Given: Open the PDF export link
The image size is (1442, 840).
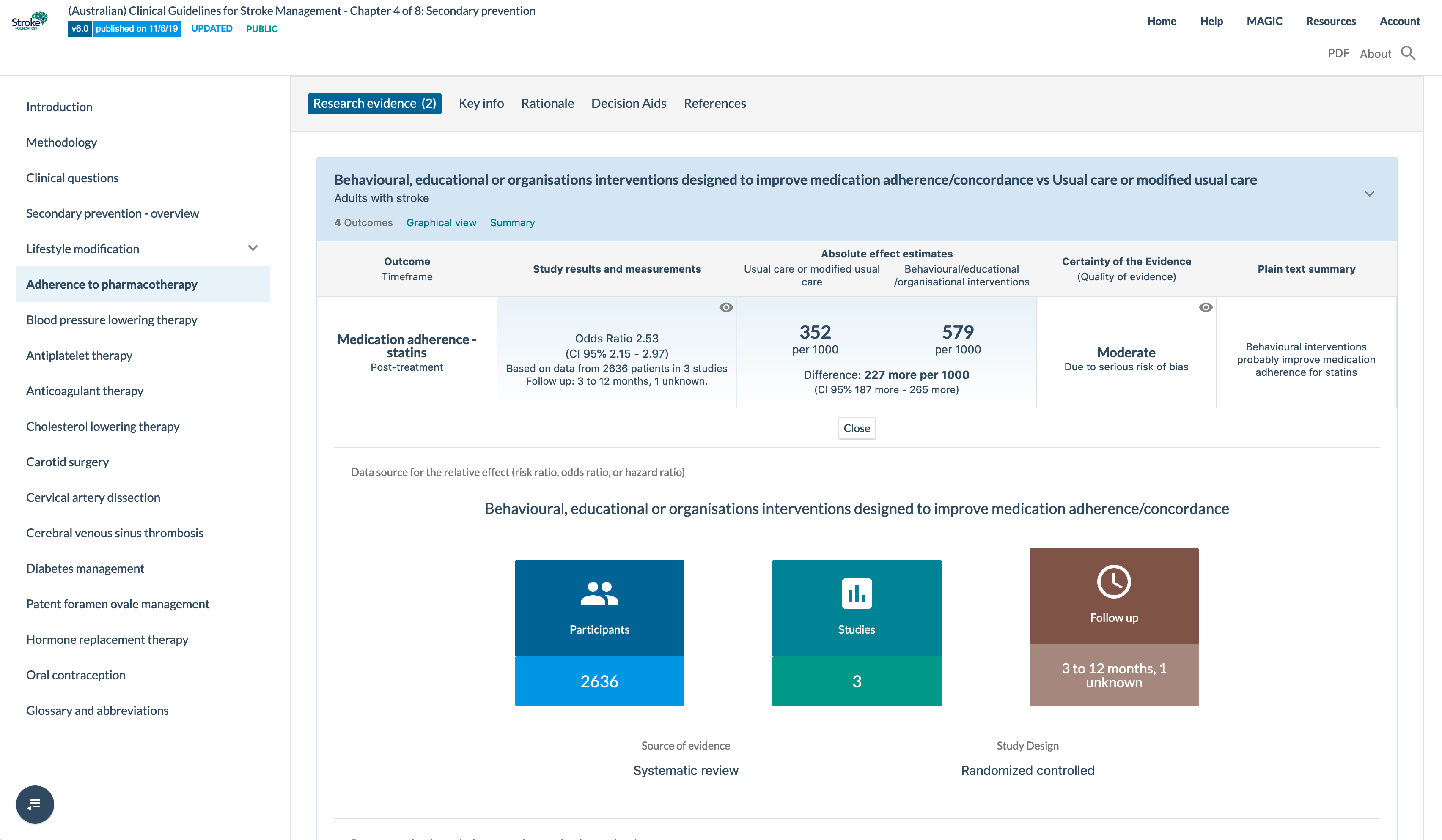Looking at the screenshot, I should [1338, 53].
